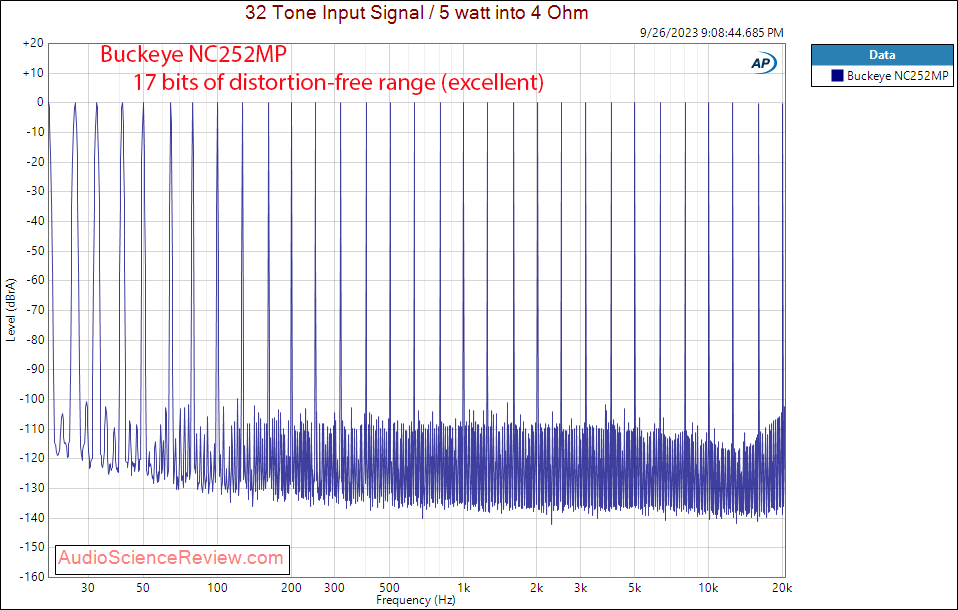Click the '-160' level axis tick label
Image resolution: width=958 pixels, height=610 pixels.
pyautogui.click(x=32, y=577)
